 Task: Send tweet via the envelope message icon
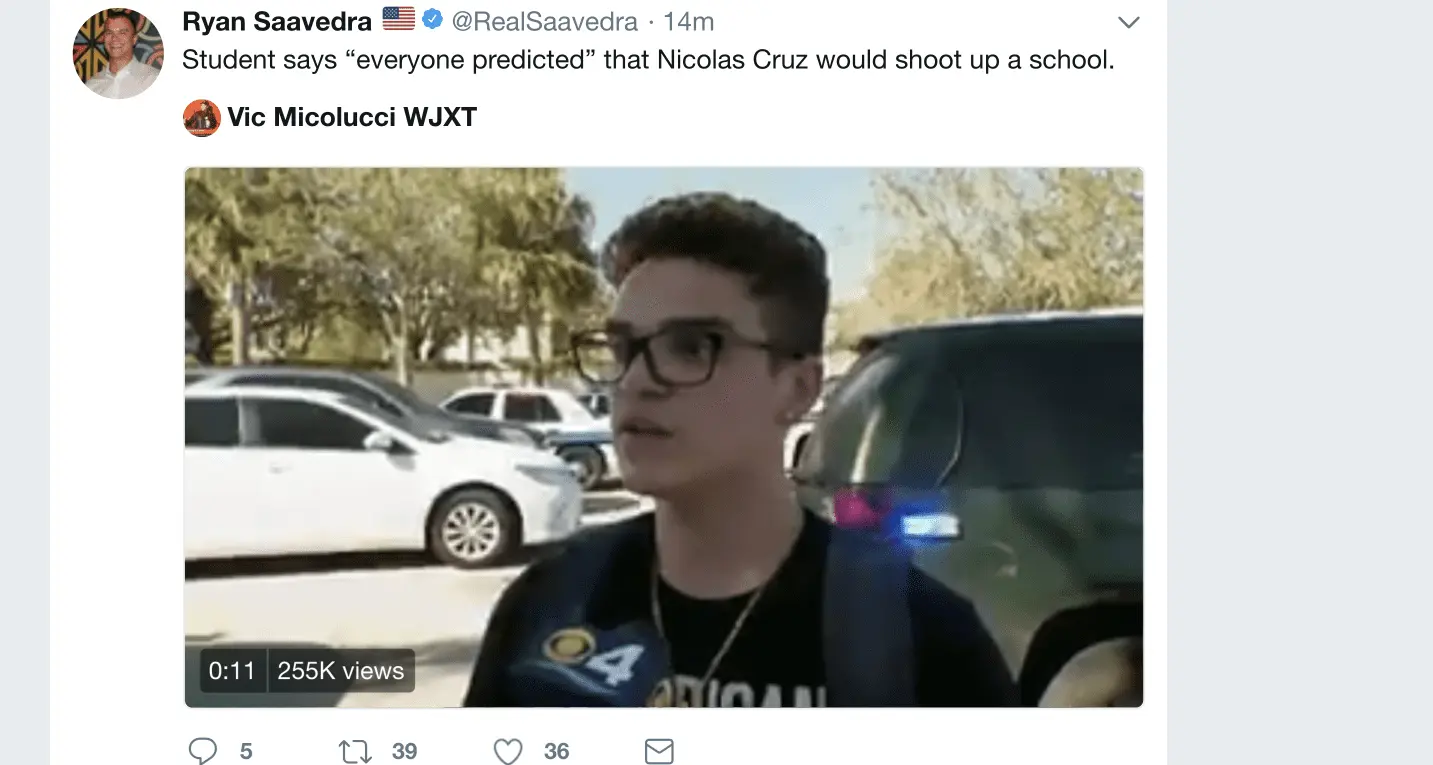(x=659, y=751)
